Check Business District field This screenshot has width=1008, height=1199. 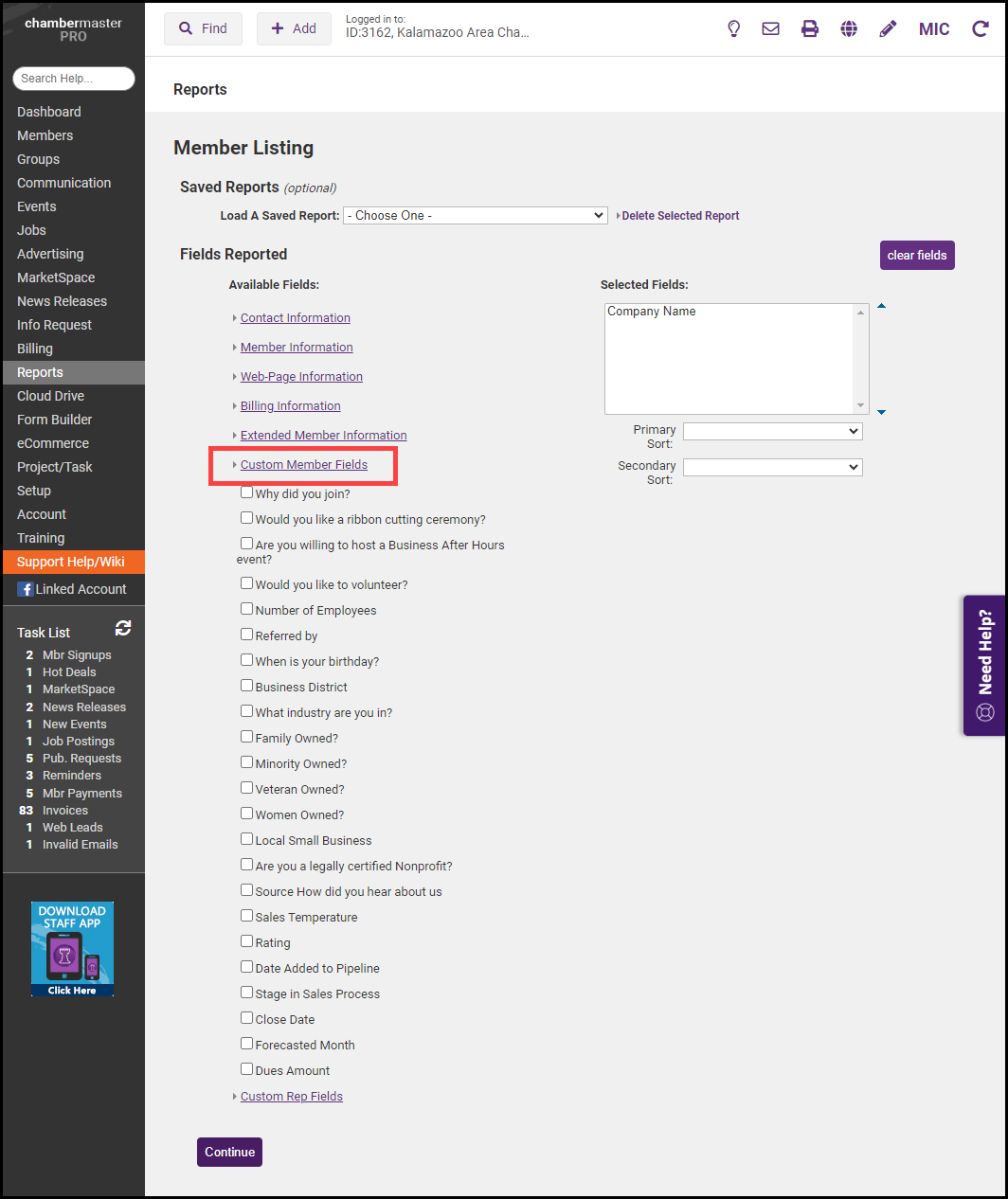pos(246,686)
